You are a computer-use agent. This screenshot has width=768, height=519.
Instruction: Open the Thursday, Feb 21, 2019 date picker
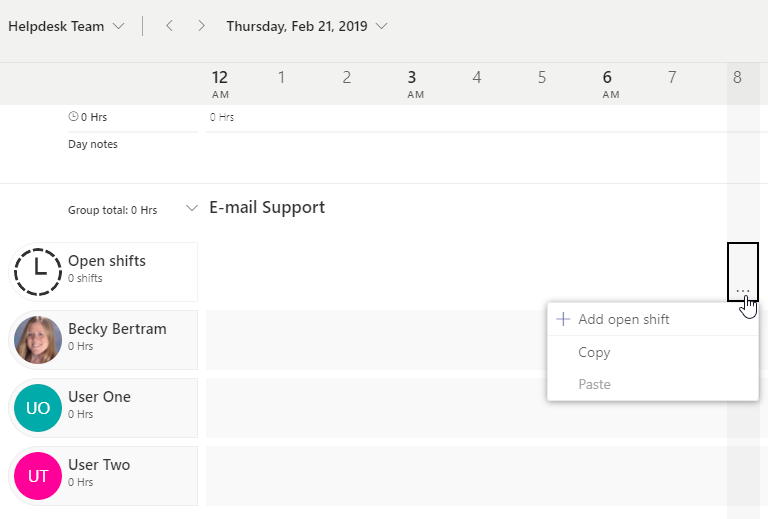[x=307, y=26]
